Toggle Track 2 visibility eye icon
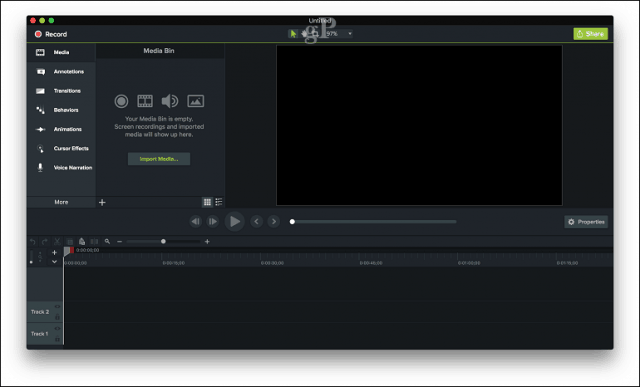 [58, 307]
